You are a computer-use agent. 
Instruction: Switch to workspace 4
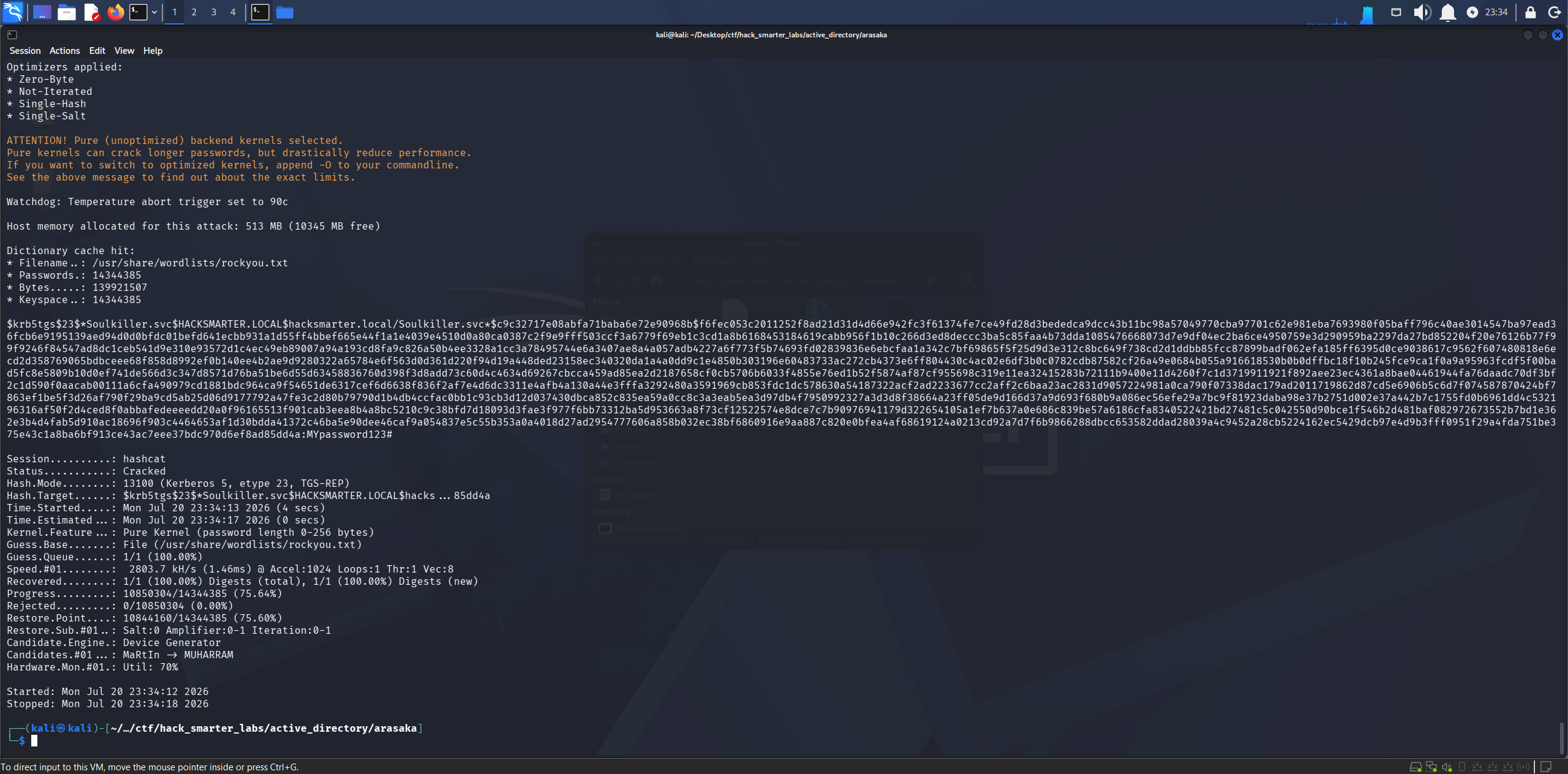tap(233, 12)
